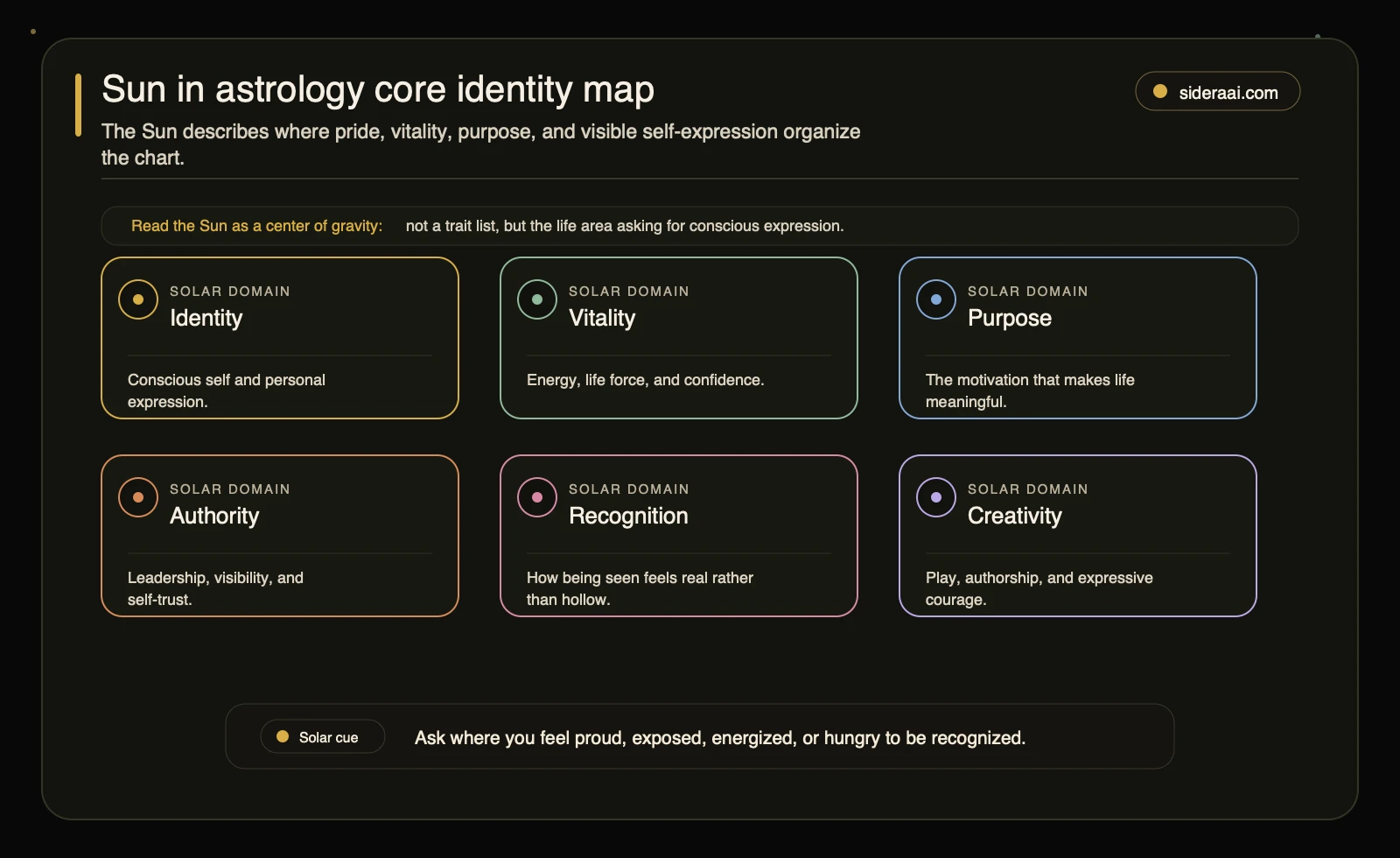Click 'not a trait list, but the life area' text

(625, 226)
